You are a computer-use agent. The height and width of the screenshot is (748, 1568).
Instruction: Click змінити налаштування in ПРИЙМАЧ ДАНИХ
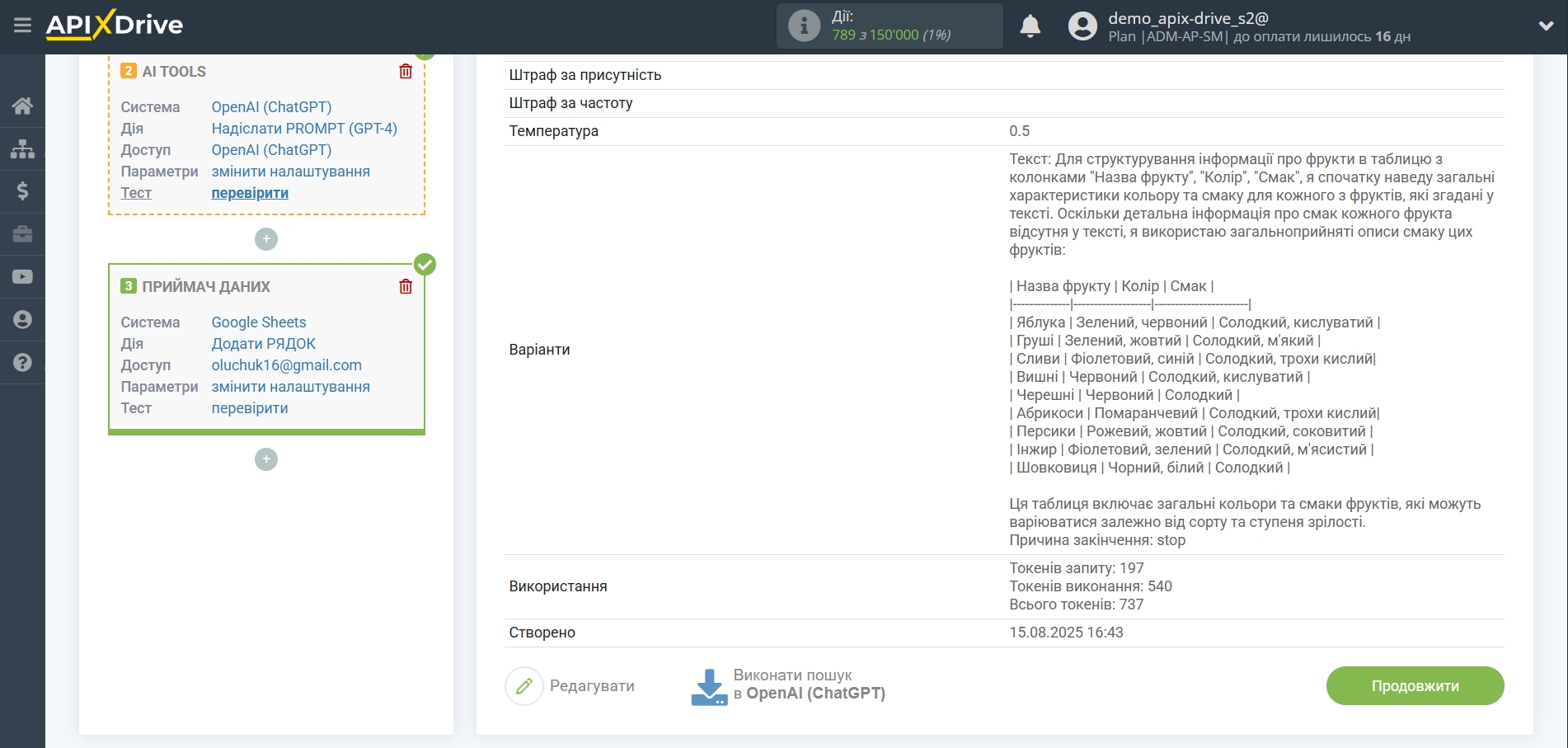point(290,387)
